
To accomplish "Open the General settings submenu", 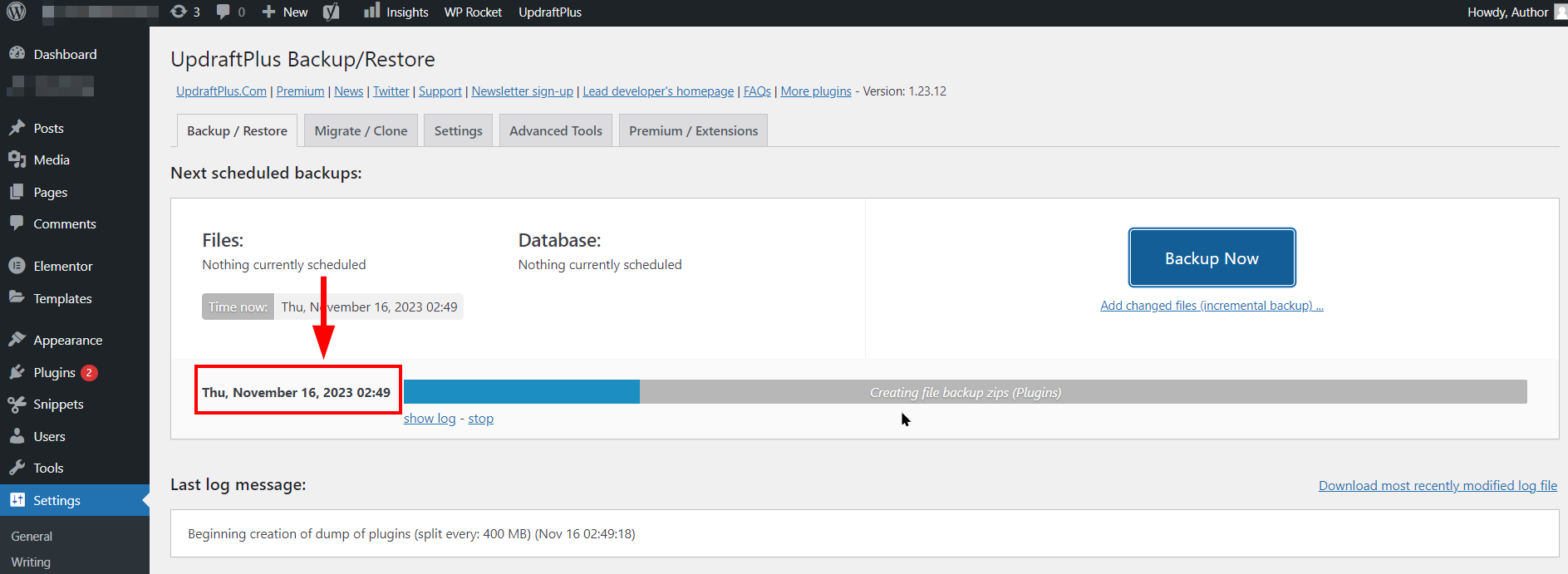I will click(32, 537).
